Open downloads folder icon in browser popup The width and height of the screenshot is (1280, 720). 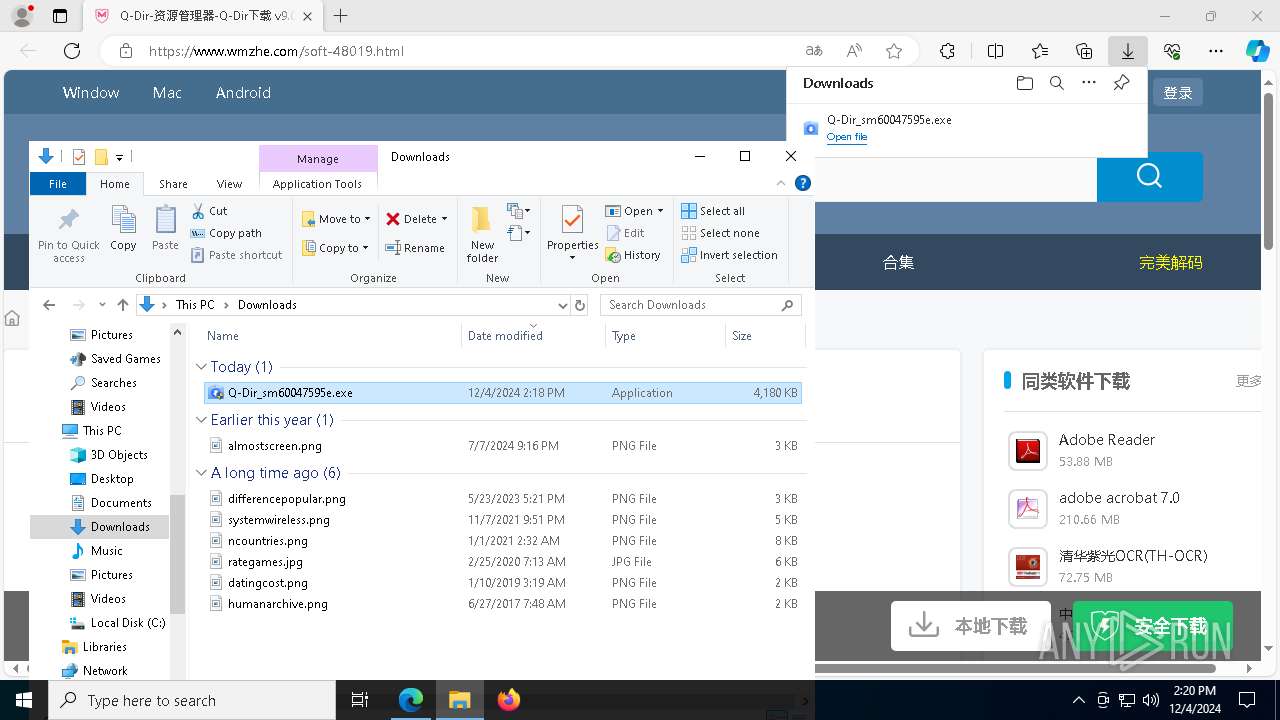pyautogui.click(x=1024, y=83)
